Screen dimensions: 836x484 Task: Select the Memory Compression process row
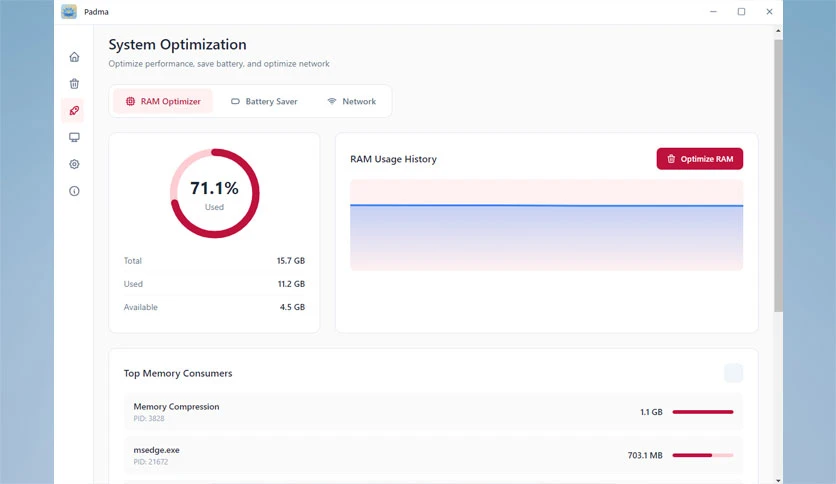[433, 412]
